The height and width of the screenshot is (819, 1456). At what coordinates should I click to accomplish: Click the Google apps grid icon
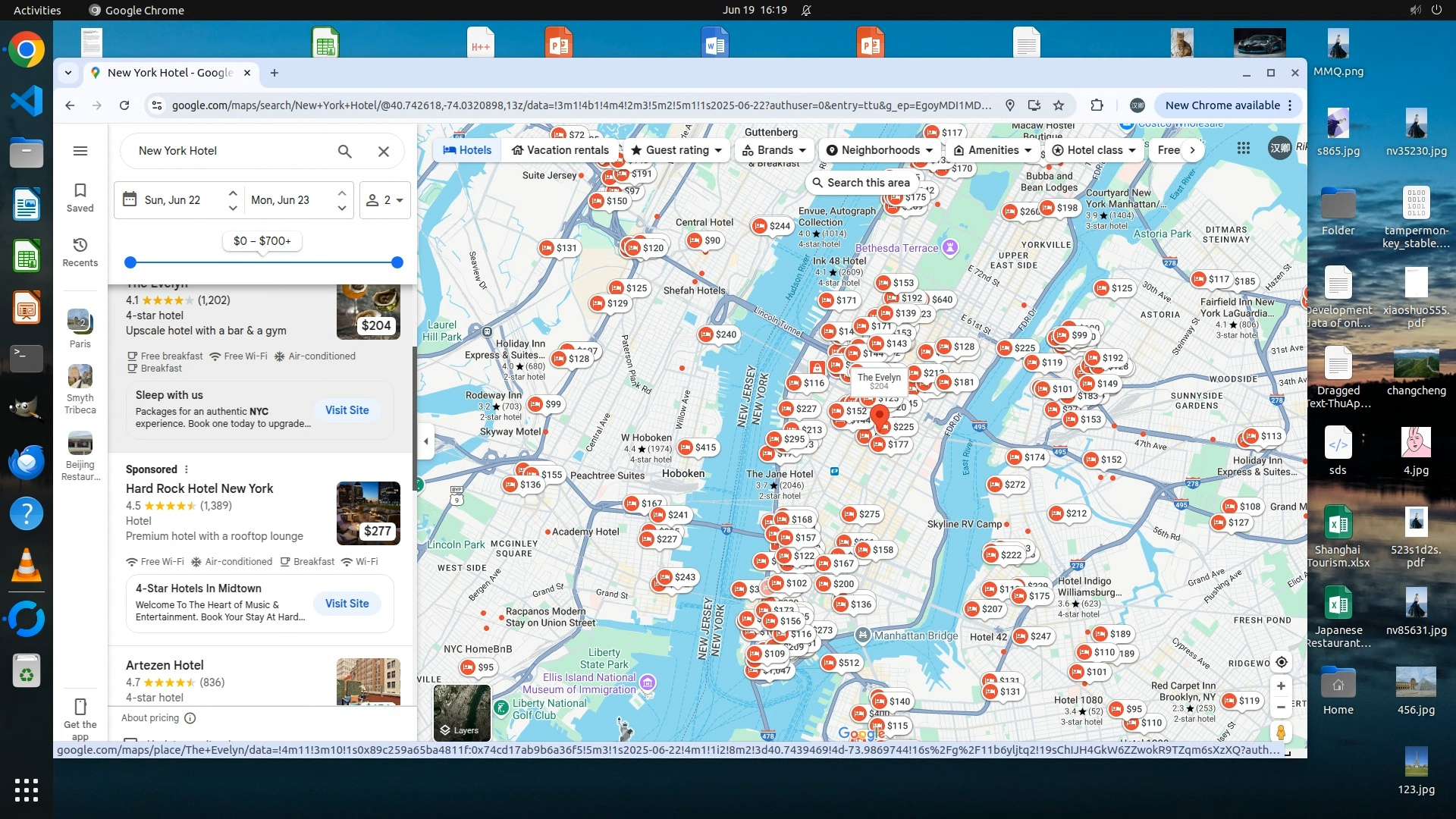pyautogui.click(x=1244, y=149)
